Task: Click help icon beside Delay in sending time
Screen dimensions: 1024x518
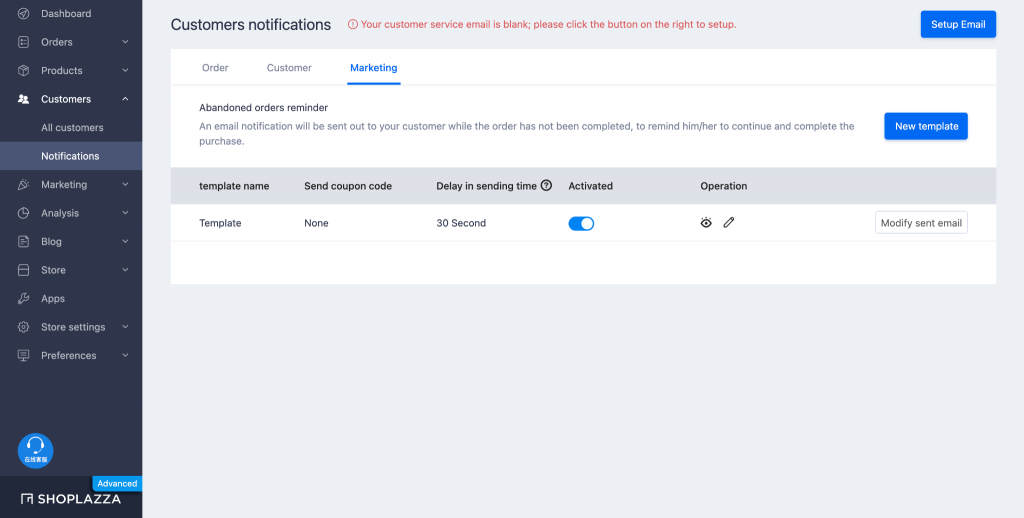Action: pos(546,186)
